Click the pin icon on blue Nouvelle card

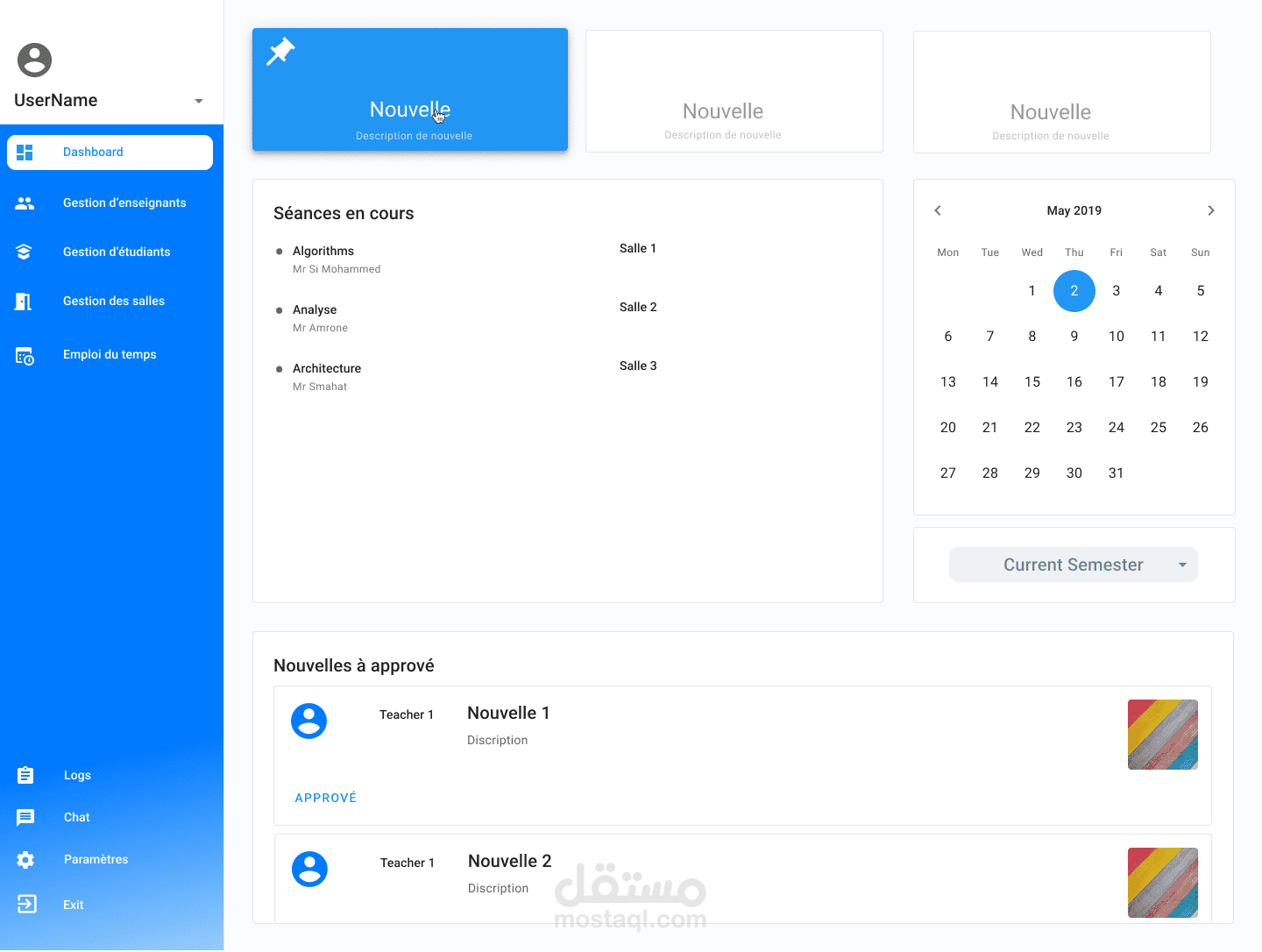click(280, 51)
